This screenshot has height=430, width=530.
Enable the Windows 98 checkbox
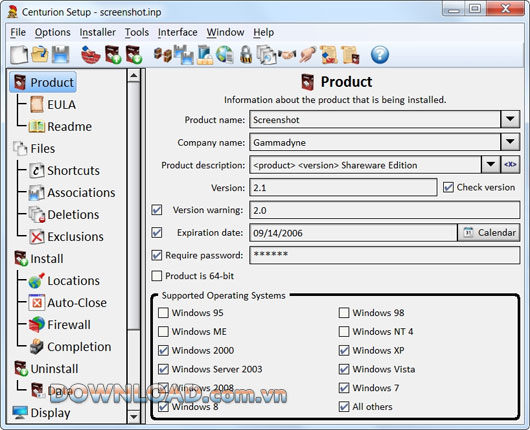[x=344, y=313]
